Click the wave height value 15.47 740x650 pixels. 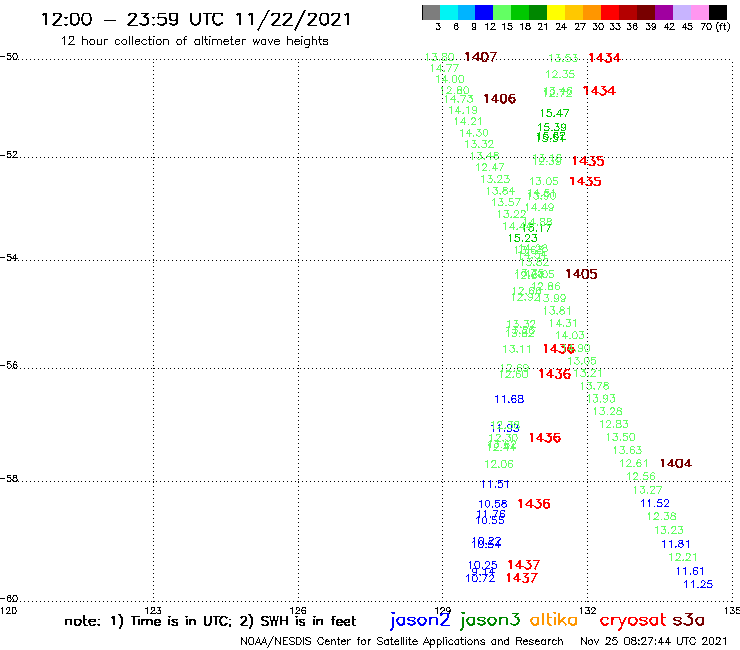point(555,113)
